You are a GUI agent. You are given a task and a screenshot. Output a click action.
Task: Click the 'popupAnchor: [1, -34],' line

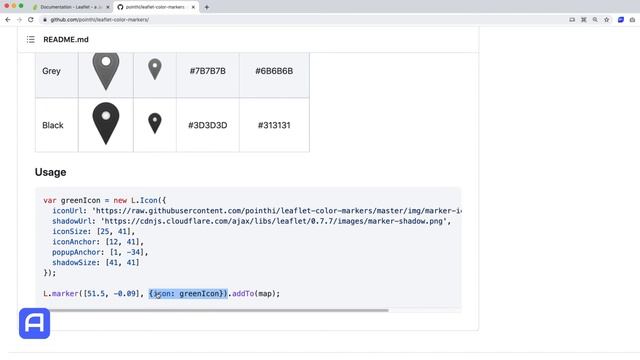coord(100,252)
